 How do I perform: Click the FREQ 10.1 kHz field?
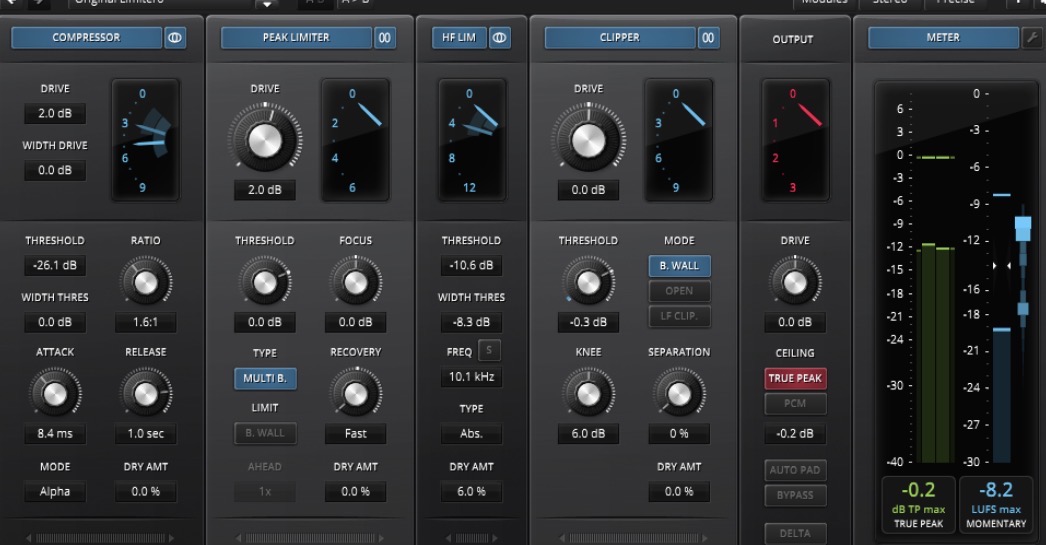point(472,377)
